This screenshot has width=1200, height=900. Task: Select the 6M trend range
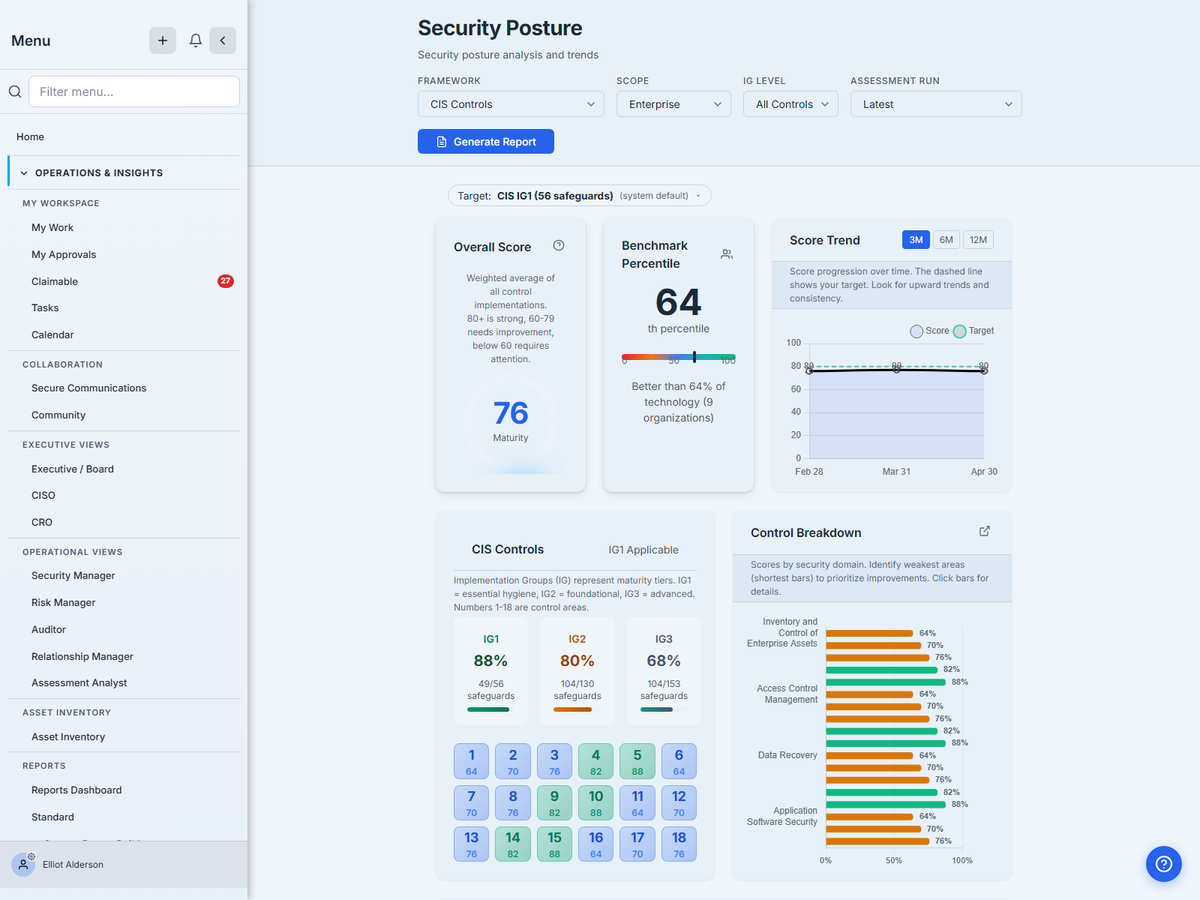pos(947,239)
